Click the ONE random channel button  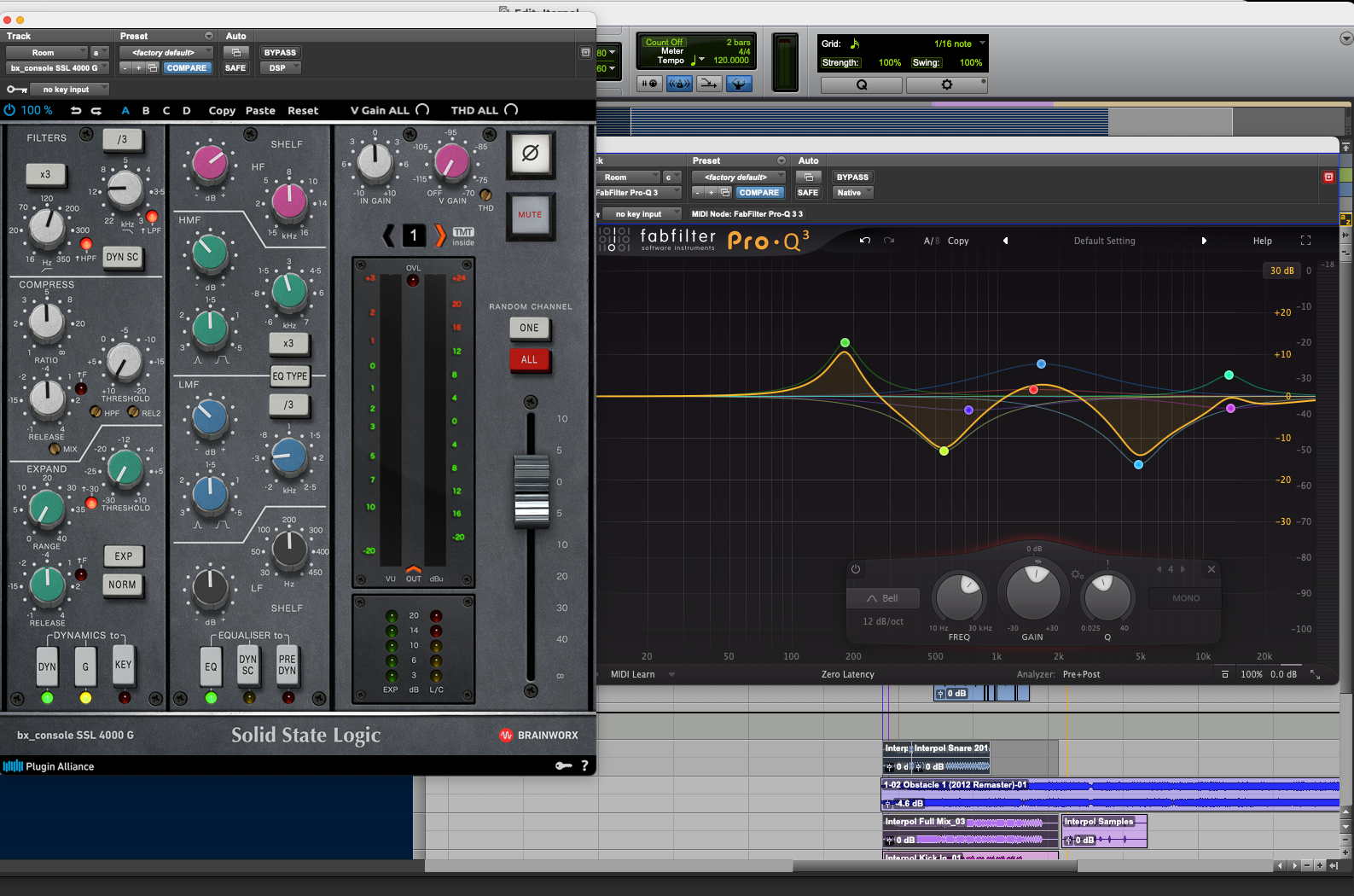click(x=530, y=328)
